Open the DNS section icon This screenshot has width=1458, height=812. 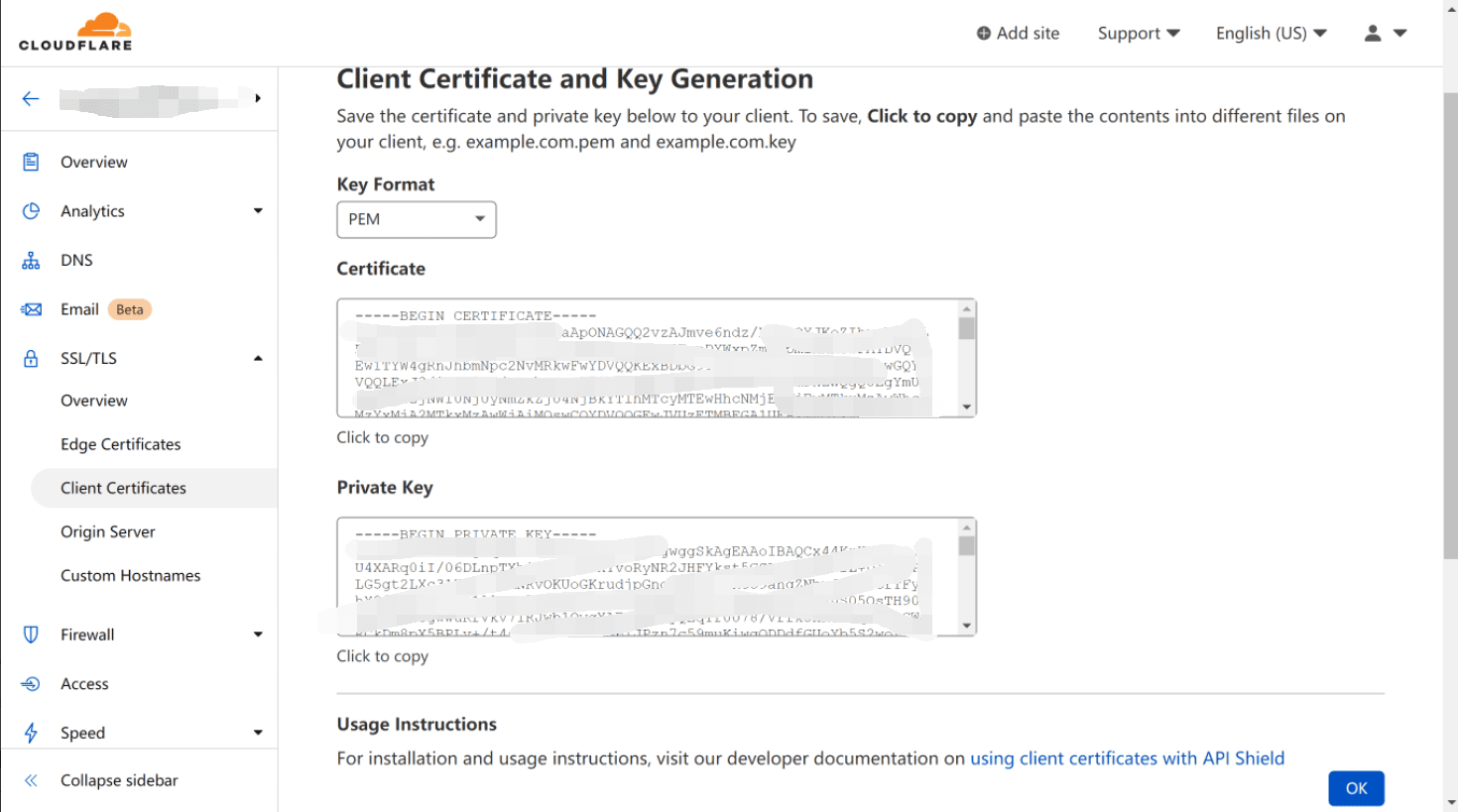[x=30, y=260]
